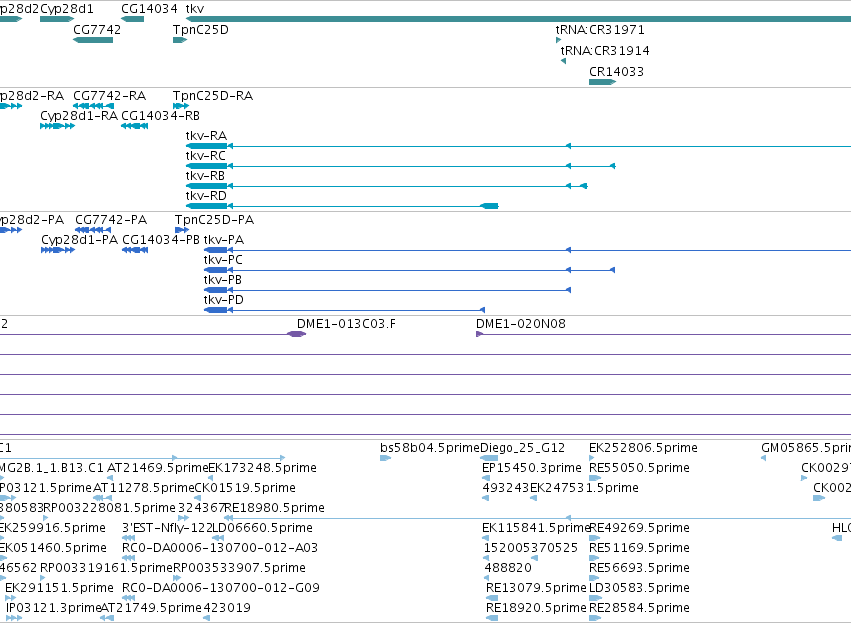Select the CG14034 gene arrow
Image resolution: width=851 pixels, height=623 pixels.
click(x=132, y=19)
